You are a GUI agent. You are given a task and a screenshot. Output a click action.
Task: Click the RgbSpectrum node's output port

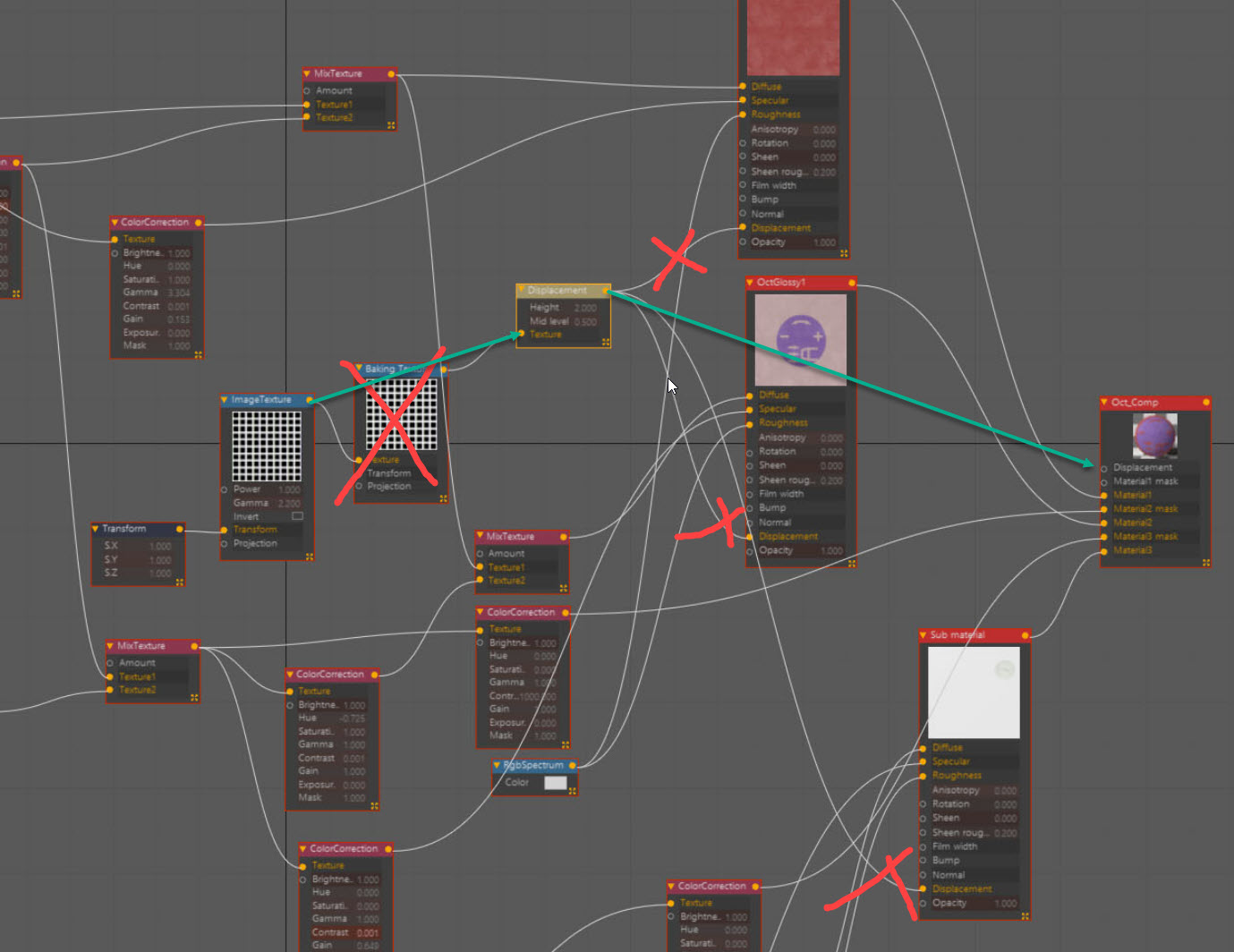coord(573,765)
